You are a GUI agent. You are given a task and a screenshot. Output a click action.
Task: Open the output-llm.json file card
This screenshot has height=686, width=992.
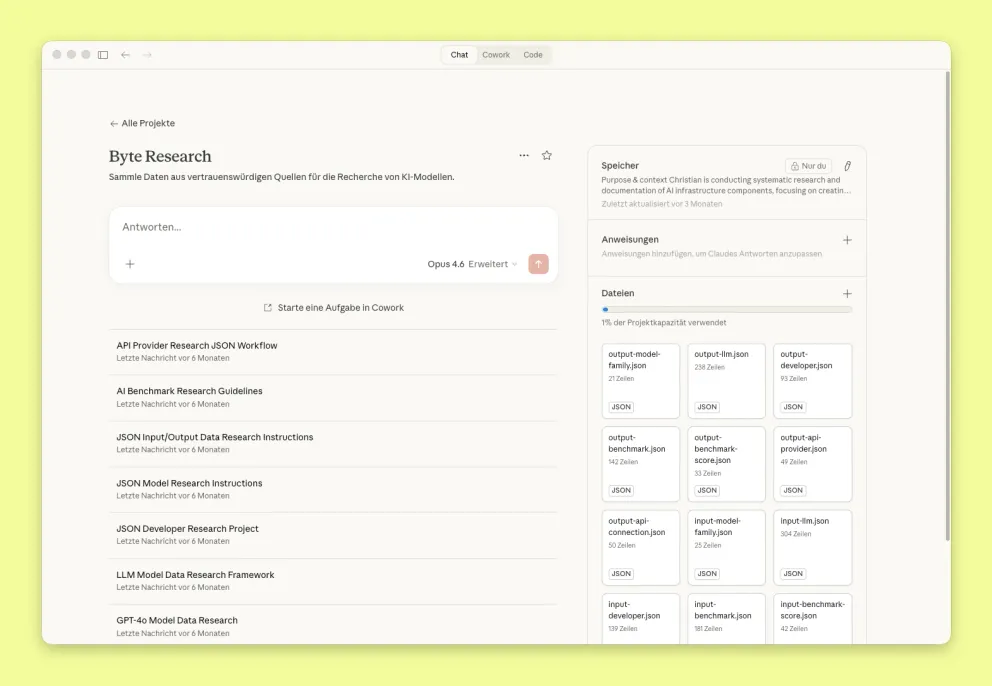pyautogui.click(x=726, y=380)
